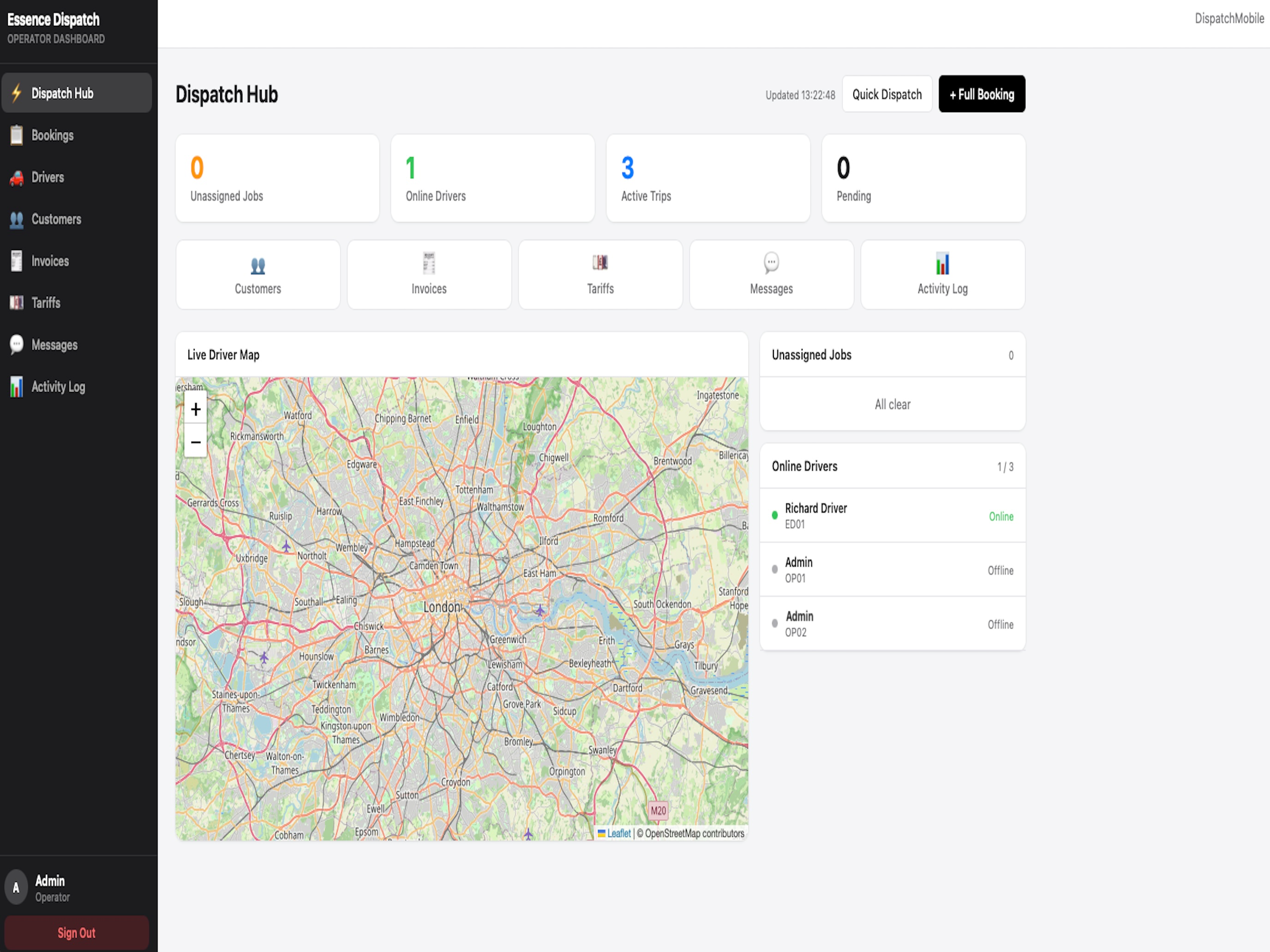1270x952 pixels.
Task: Click the Invoices document icon in sidebar
Action: pos(17,261)
